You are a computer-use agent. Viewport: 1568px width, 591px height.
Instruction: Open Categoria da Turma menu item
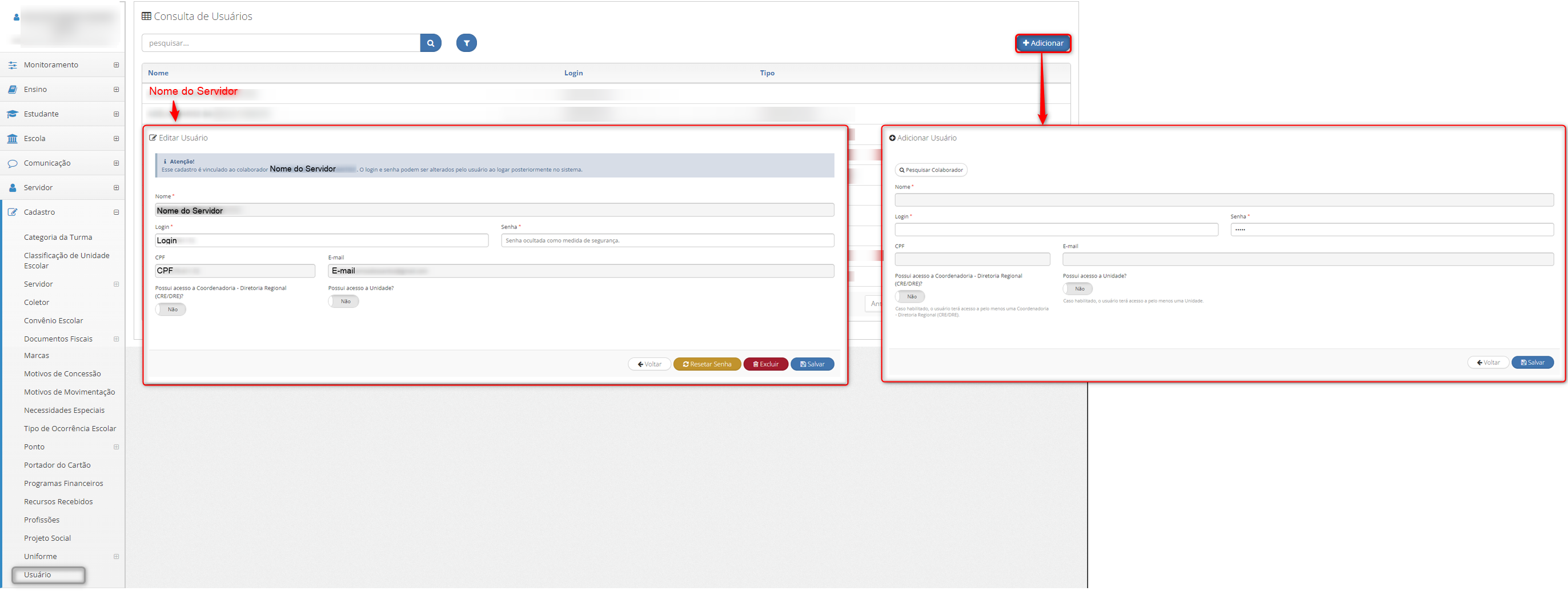coord(58,238)
